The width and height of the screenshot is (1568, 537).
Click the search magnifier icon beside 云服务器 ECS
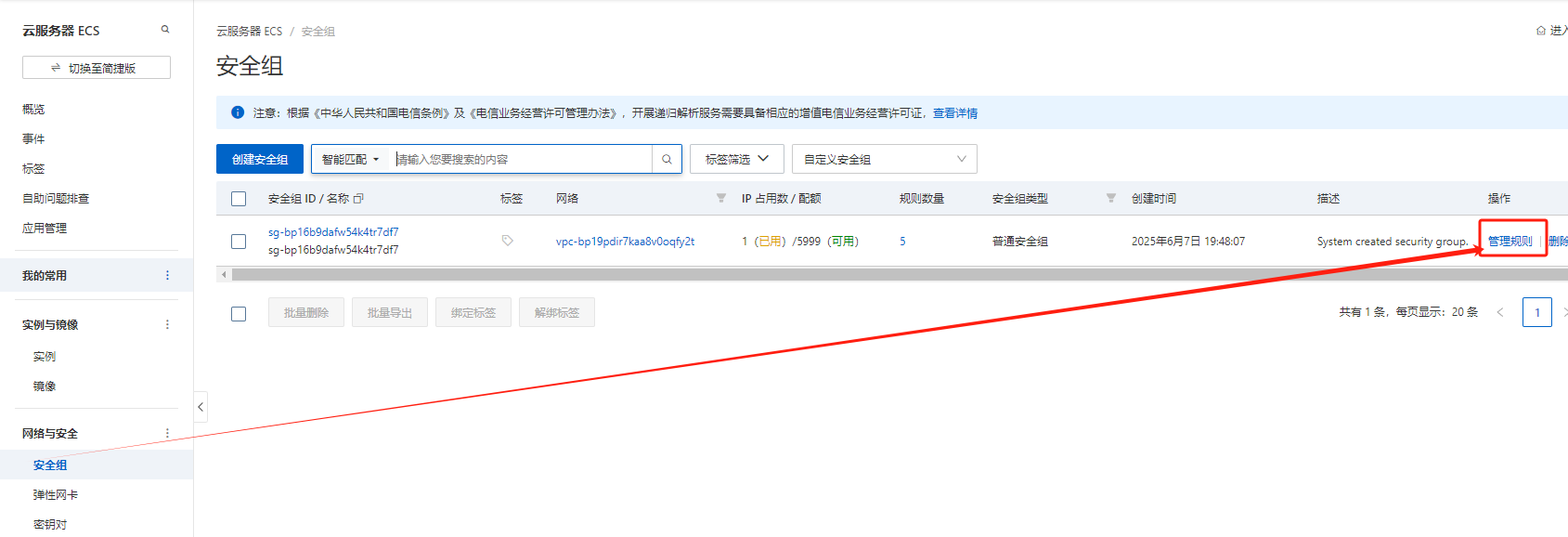165,30
